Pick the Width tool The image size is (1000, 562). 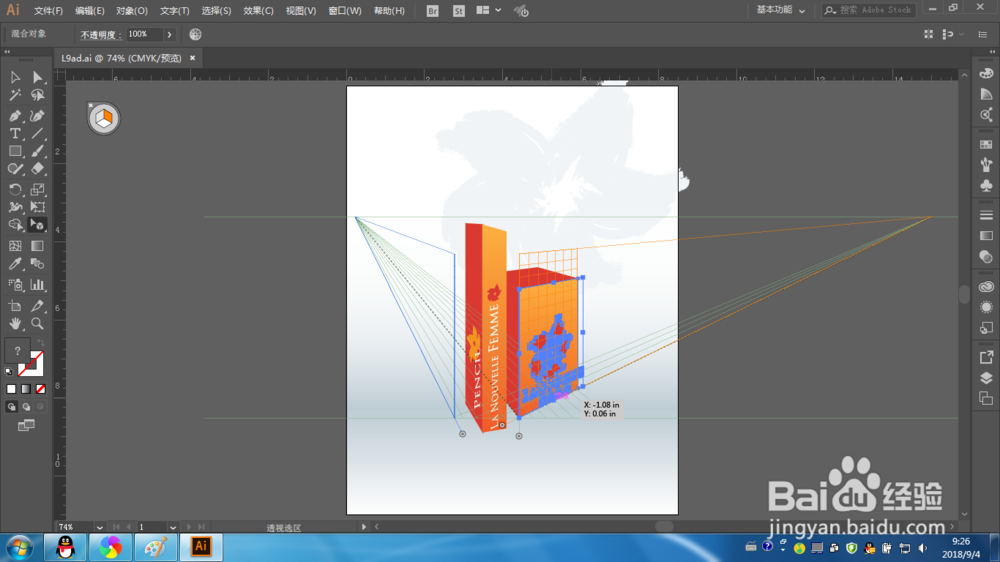pos(15,207)
